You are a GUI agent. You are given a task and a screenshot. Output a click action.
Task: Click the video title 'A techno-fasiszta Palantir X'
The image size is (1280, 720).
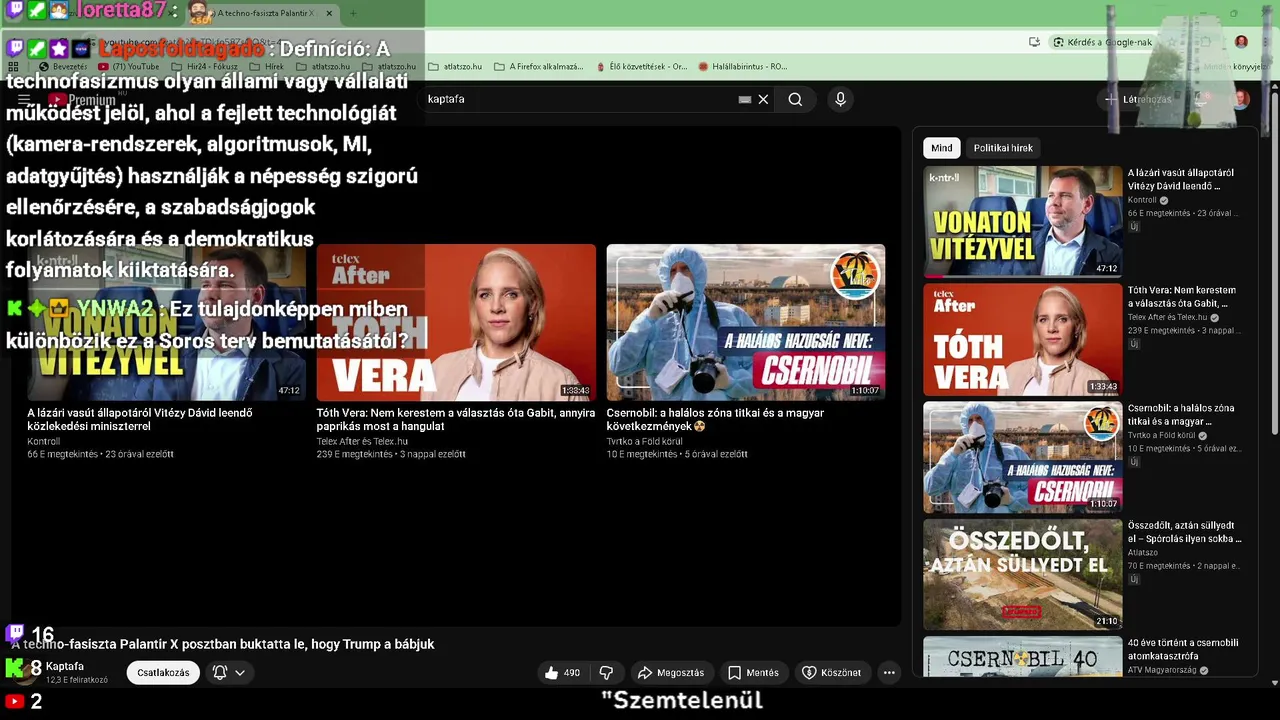223,644
